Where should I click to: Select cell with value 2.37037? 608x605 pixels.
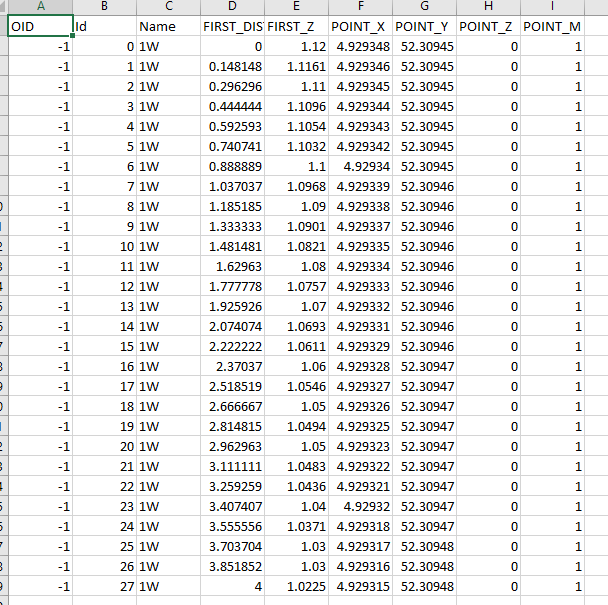(232, 366)
